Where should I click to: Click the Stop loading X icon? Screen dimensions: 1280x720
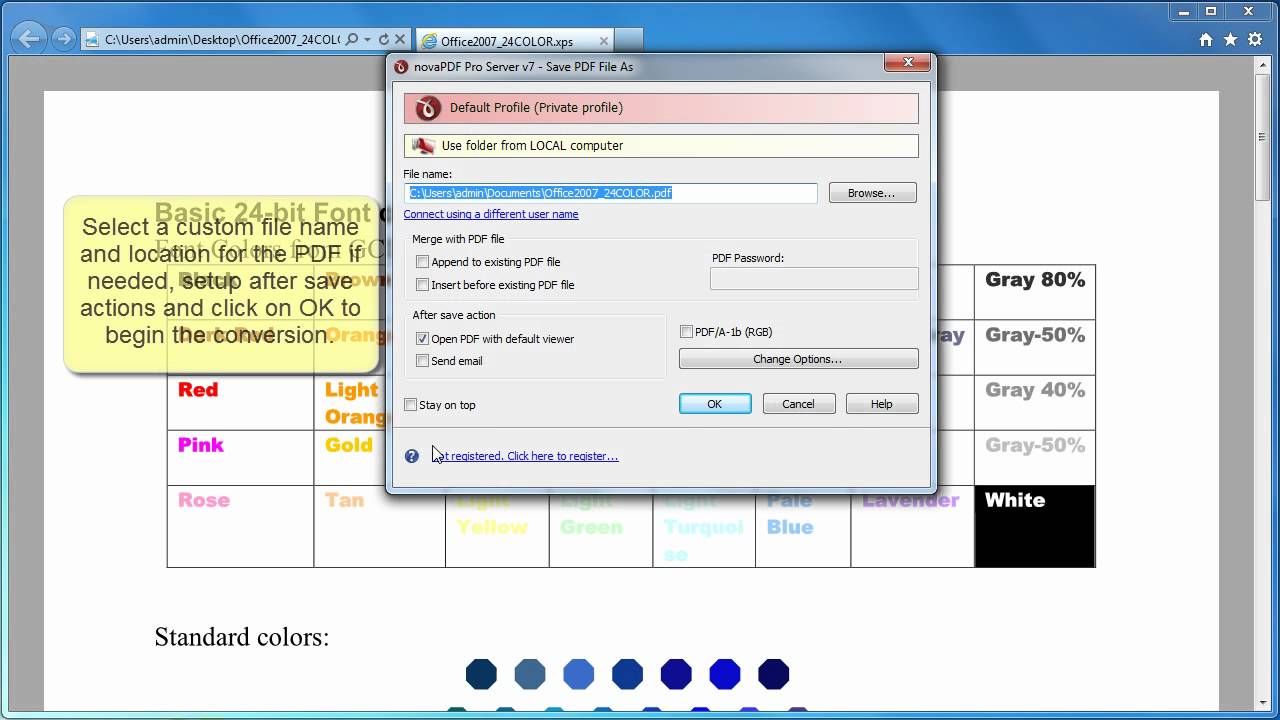(400, 40)
